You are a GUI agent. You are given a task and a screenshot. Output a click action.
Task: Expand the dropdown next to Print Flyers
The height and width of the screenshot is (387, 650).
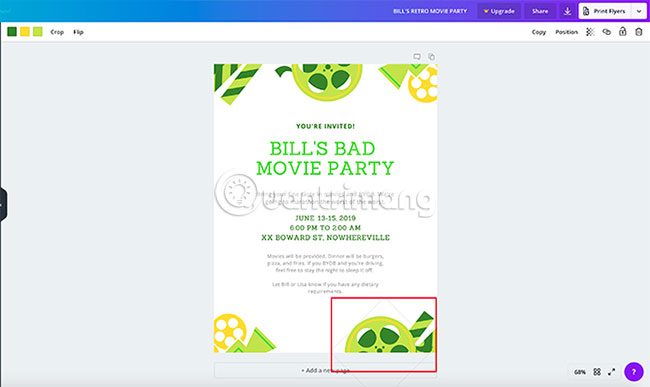pyautogui.click(x=639, y=11)
